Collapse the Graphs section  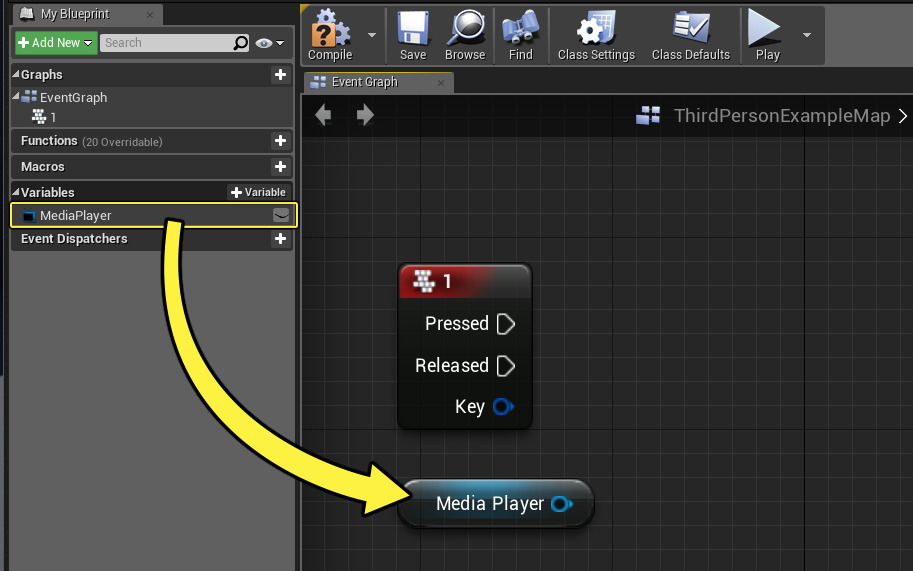[16, 74]
